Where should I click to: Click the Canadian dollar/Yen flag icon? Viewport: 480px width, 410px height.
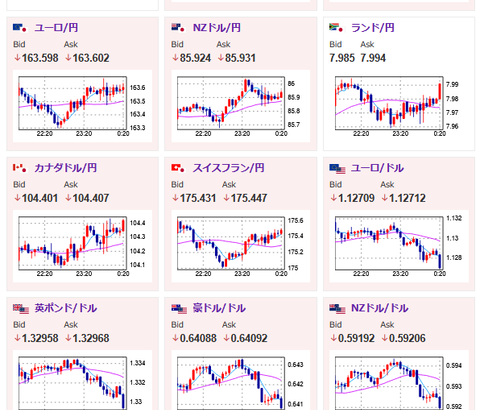(20, 168)
